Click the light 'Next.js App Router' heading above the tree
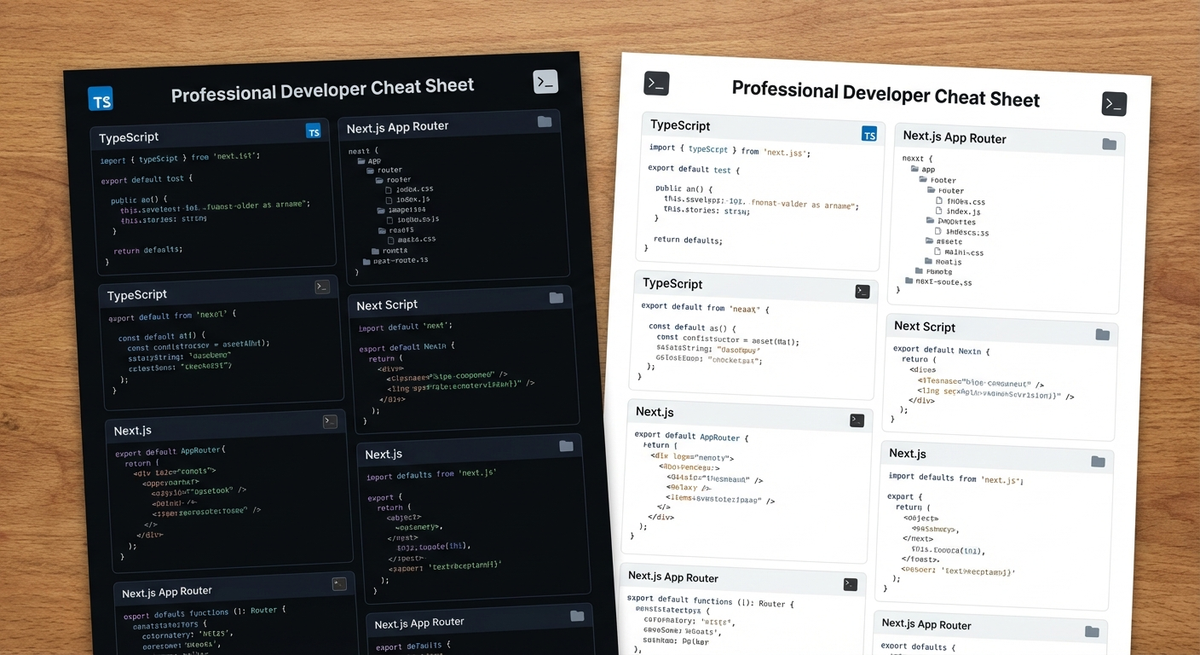Viewport: 1200px width, 655px height. pyautogui.click(x=954, y=137)
